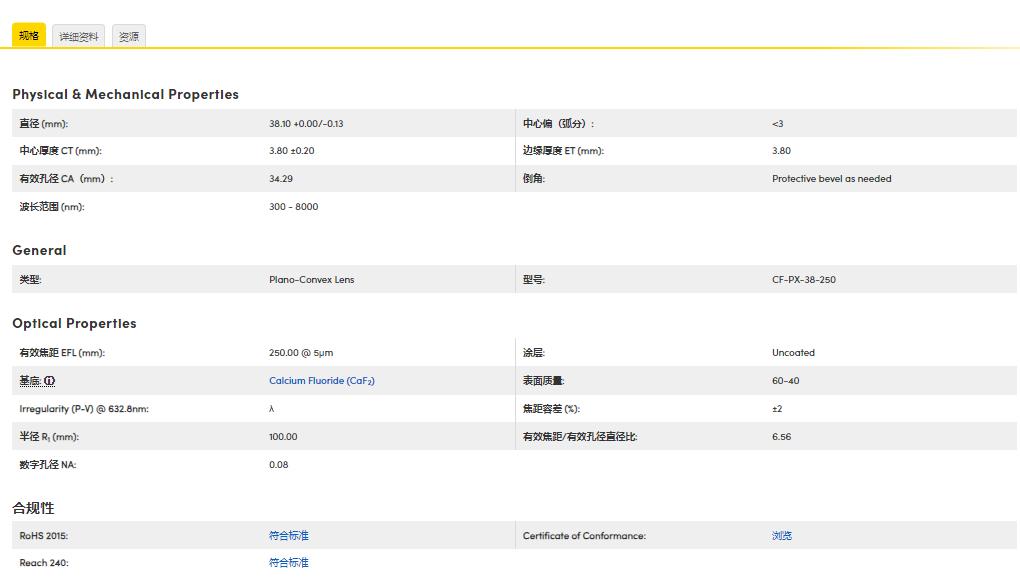The image size is (1020, 588).
Task: Open the Calcium Fluoride (CaF₂) link
Action: [321, 381]
